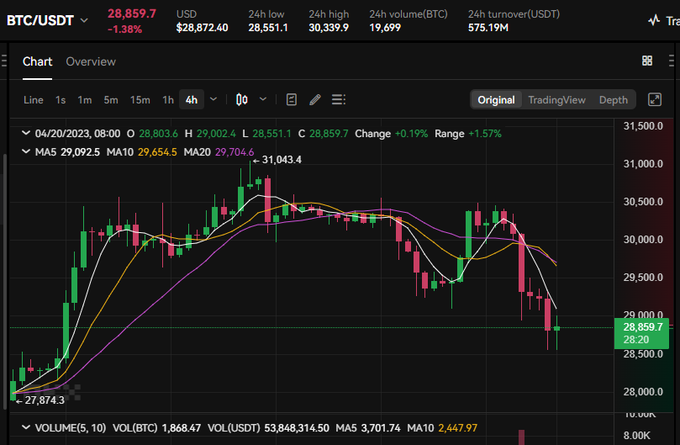Screen dimensions: 680x445
Task: Select the 5m timeframe
Action: tap(111, 100)
